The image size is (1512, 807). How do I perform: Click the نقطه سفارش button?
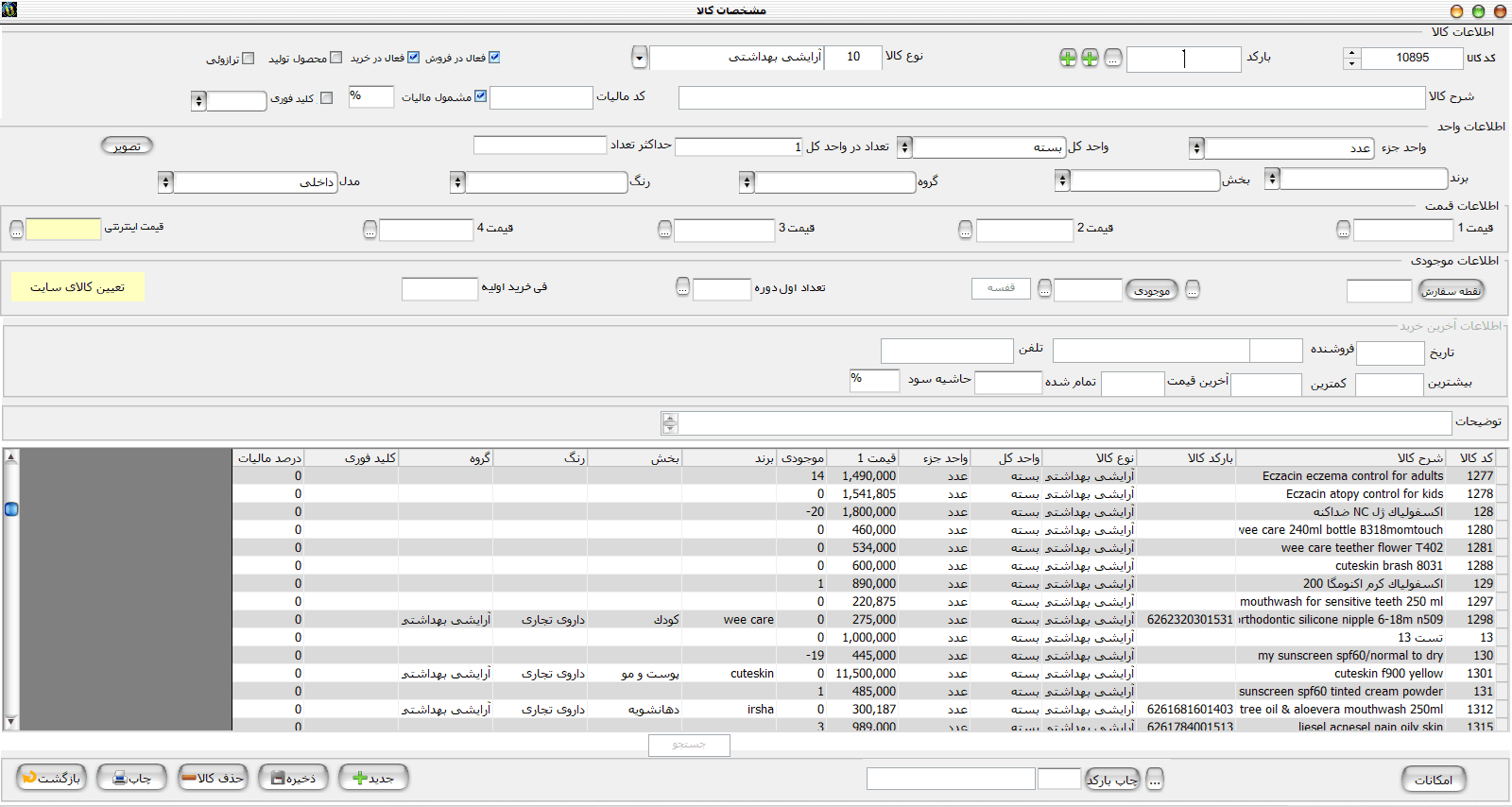pyautogui.click(x=1452, y=291)
